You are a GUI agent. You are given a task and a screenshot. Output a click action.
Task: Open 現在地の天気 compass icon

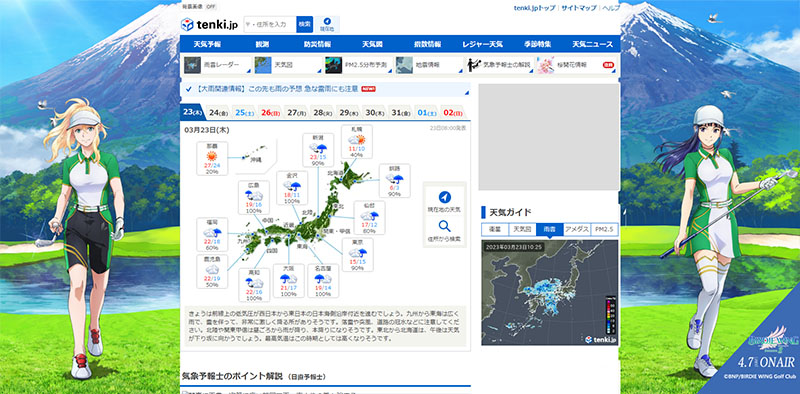(x=444, y=197)
